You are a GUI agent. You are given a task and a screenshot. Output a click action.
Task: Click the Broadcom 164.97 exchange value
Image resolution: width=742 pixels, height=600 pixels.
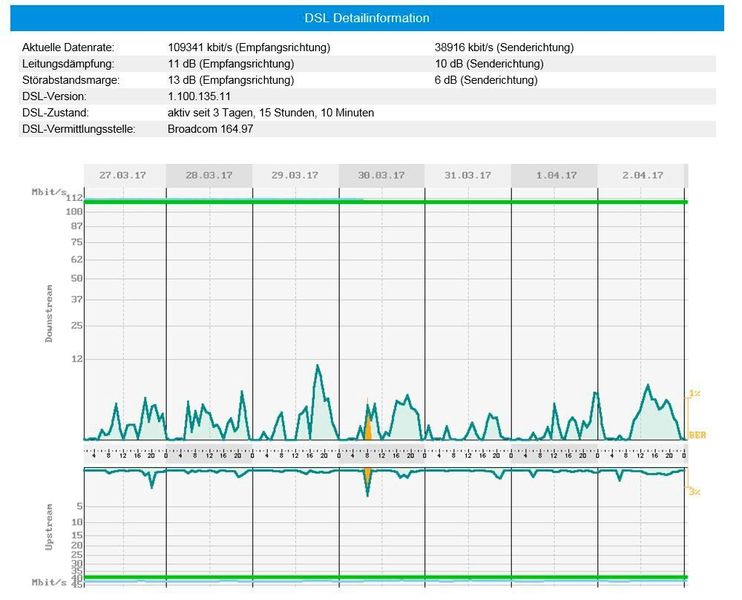(x=210, y=129)
